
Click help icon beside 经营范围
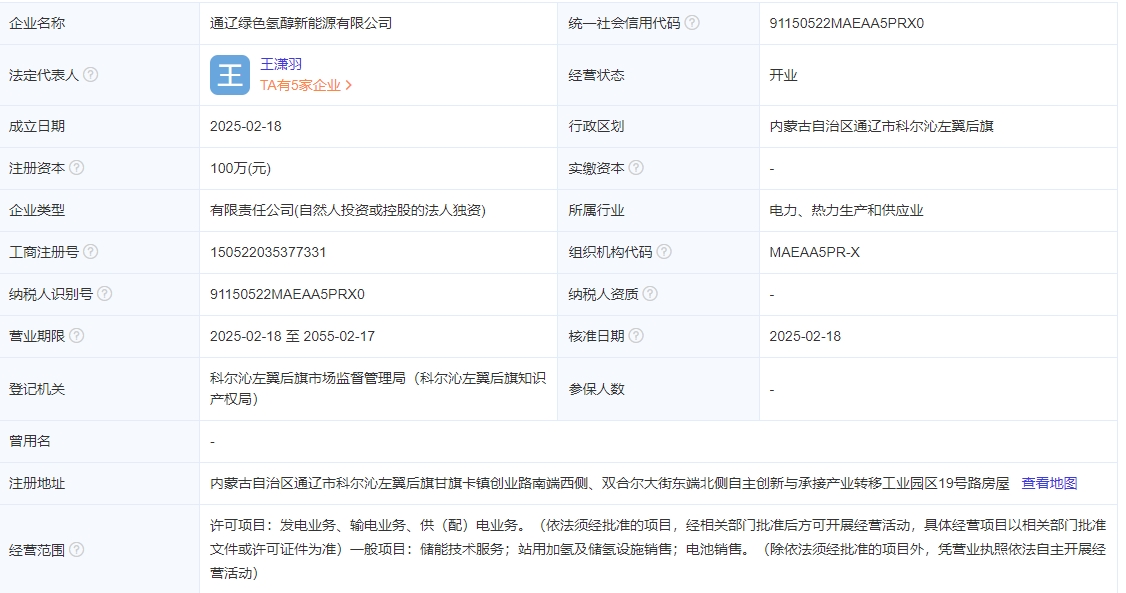(77, 549)
